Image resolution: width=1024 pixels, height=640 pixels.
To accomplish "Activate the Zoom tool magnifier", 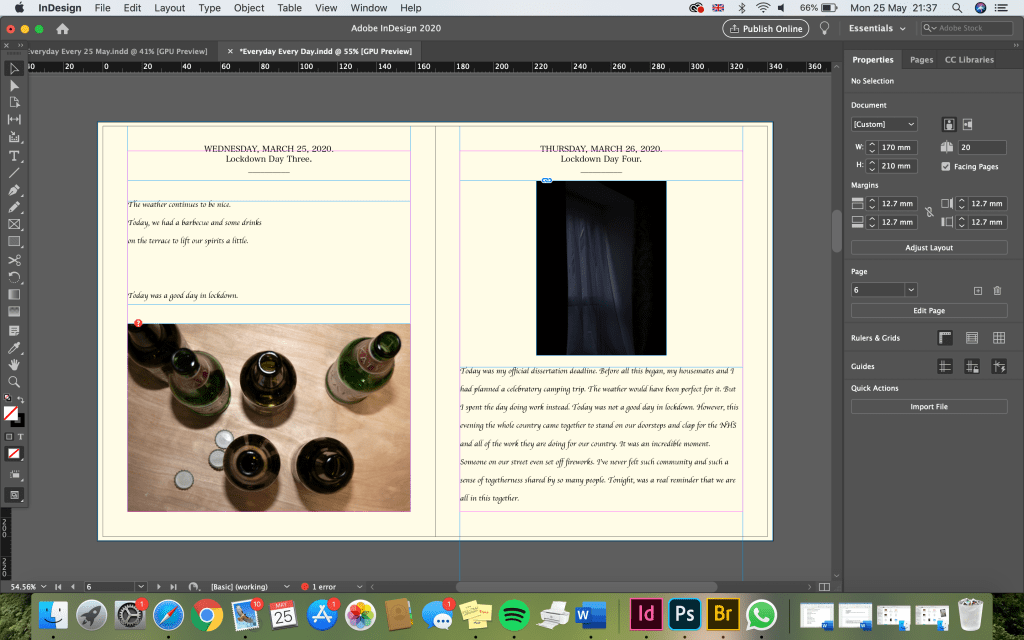I will click(14, 381).
